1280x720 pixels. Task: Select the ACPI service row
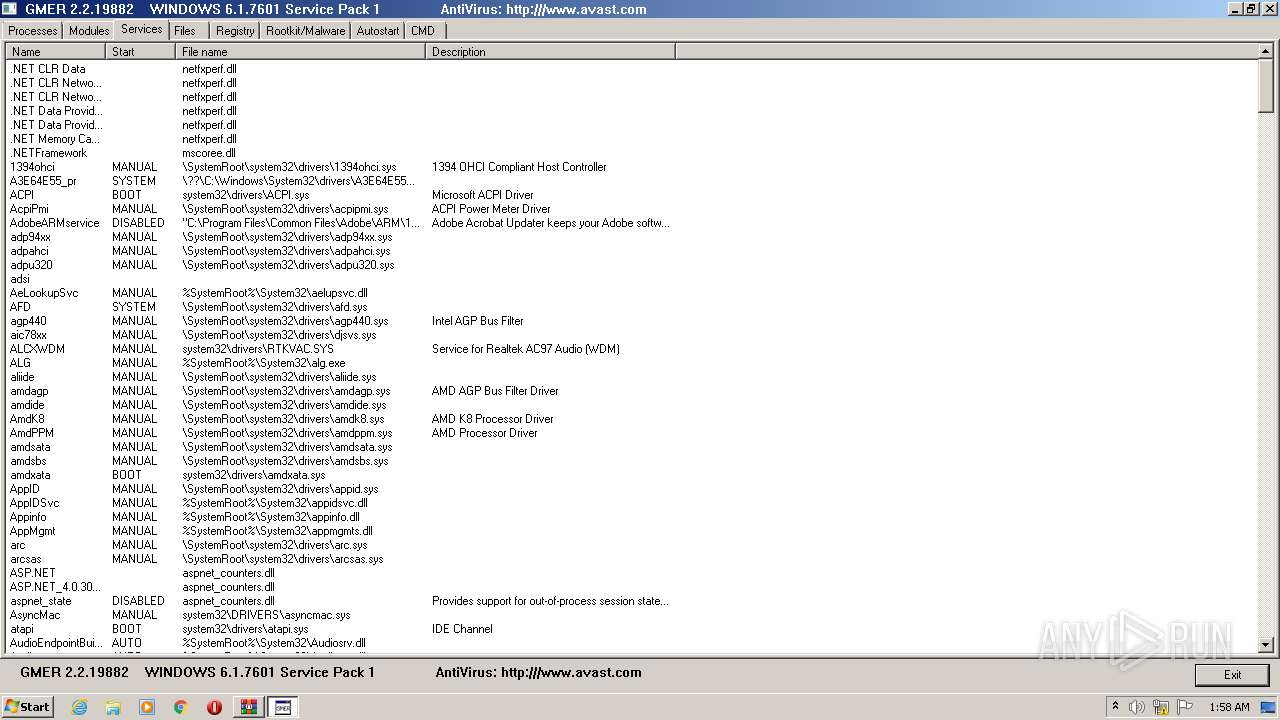tap(340, 195)
